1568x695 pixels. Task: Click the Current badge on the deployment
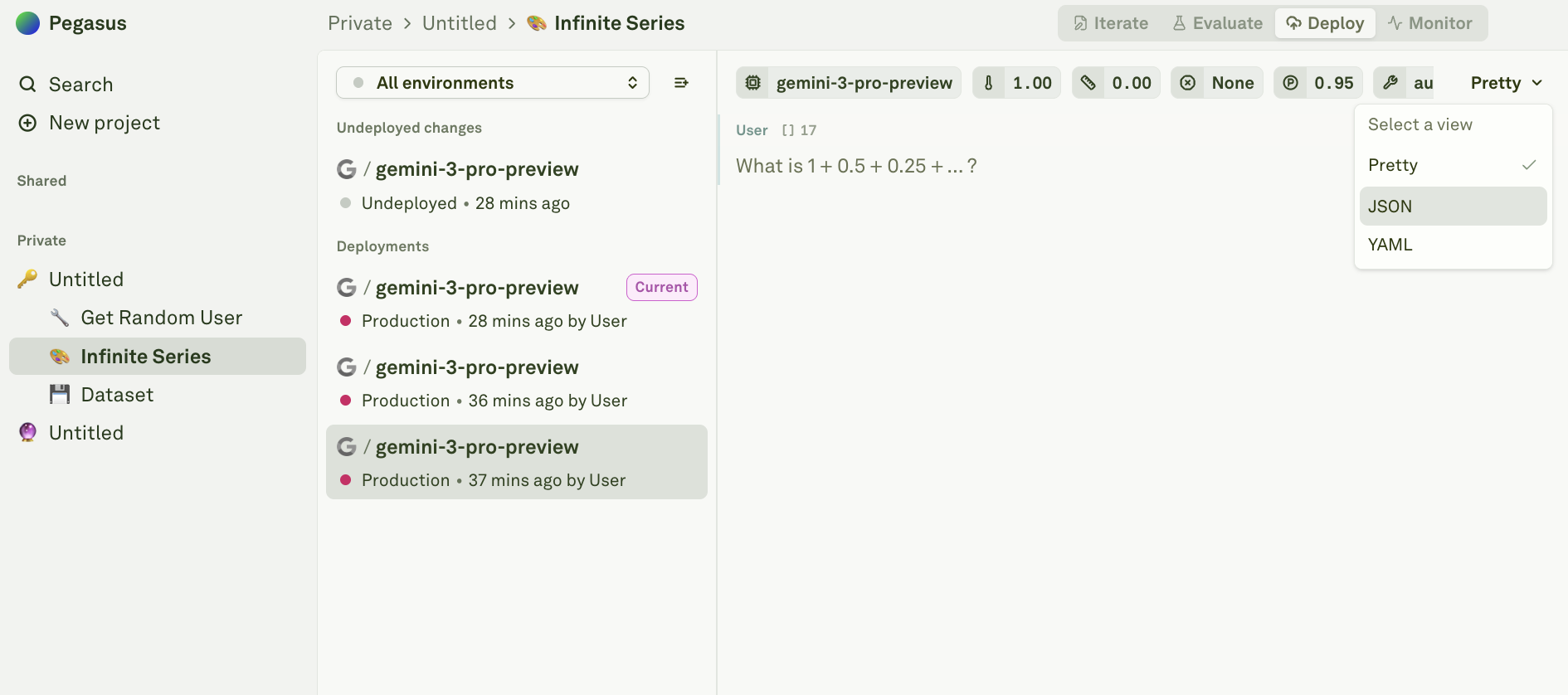pyautogui.click(x=661, y=287)
